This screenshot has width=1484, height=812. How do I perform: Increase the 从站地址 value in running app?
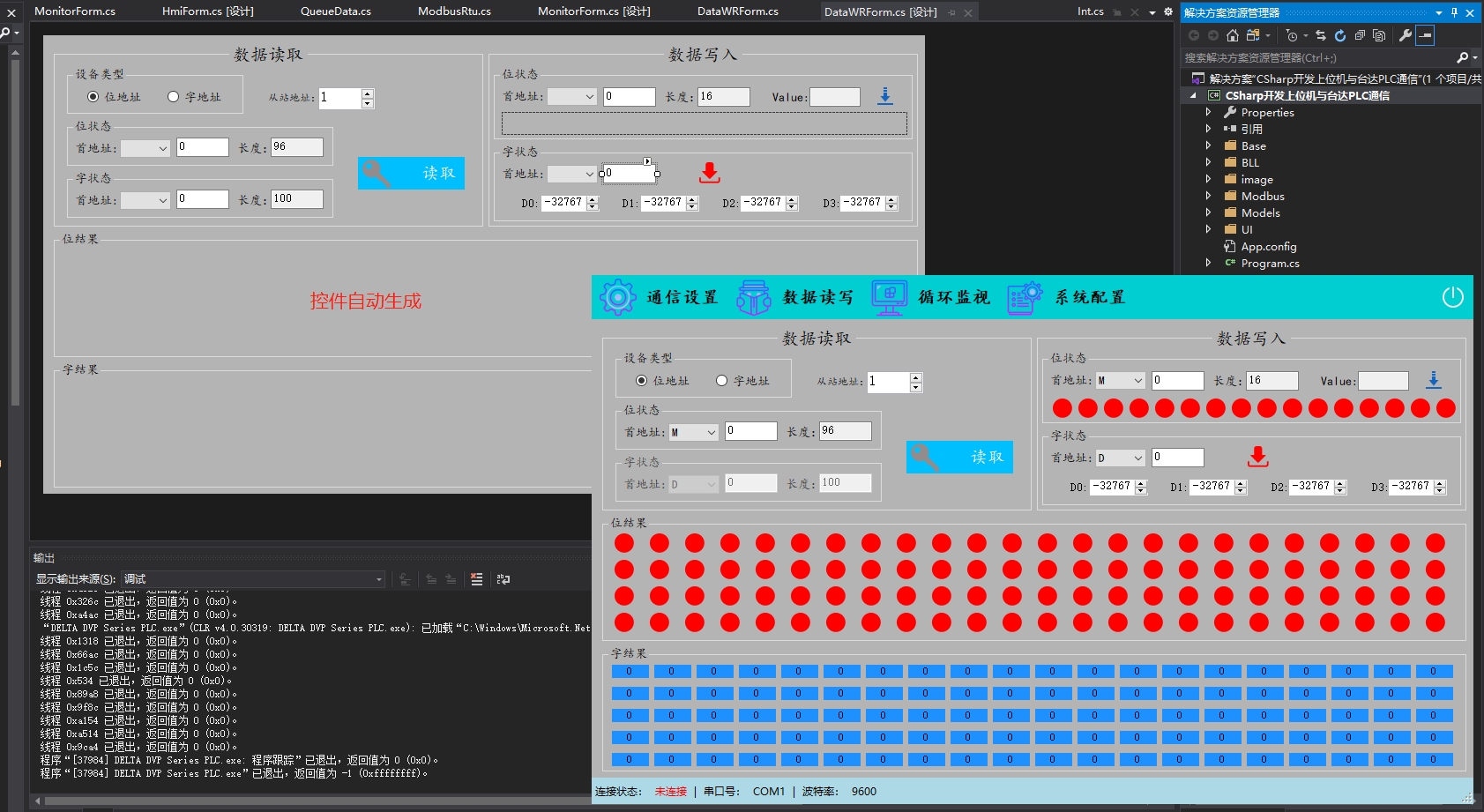916,377
